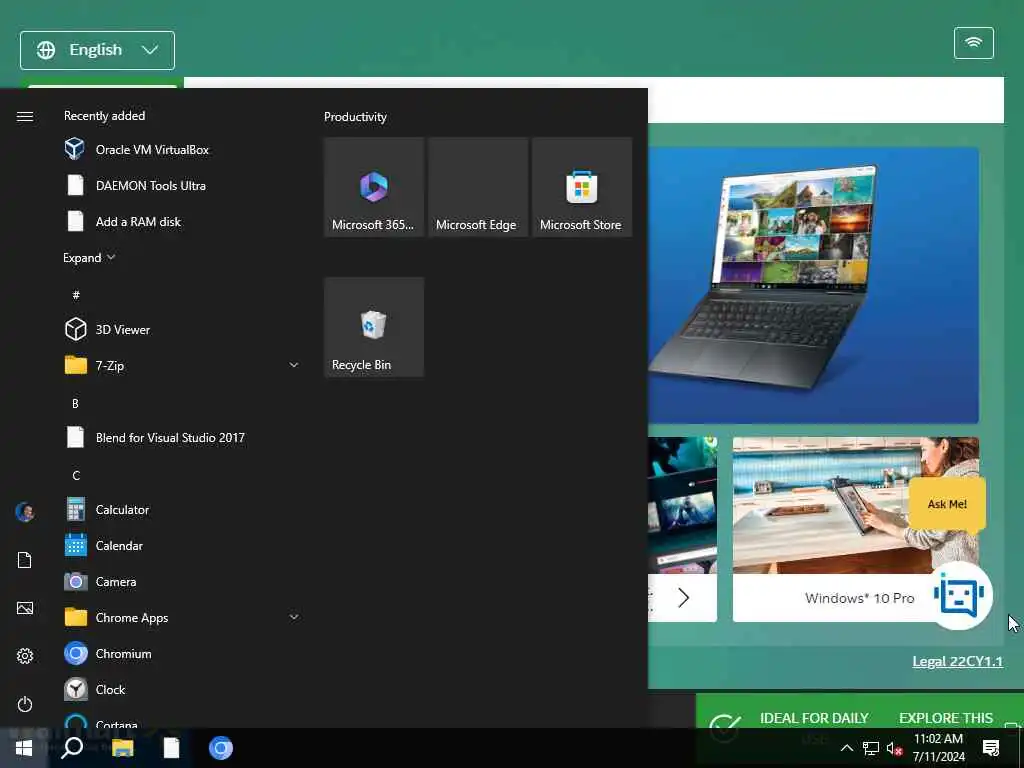This screenshot has height=768, width=1024.
Task: Open the Action Center notifications icon
Action: [991, 748]
